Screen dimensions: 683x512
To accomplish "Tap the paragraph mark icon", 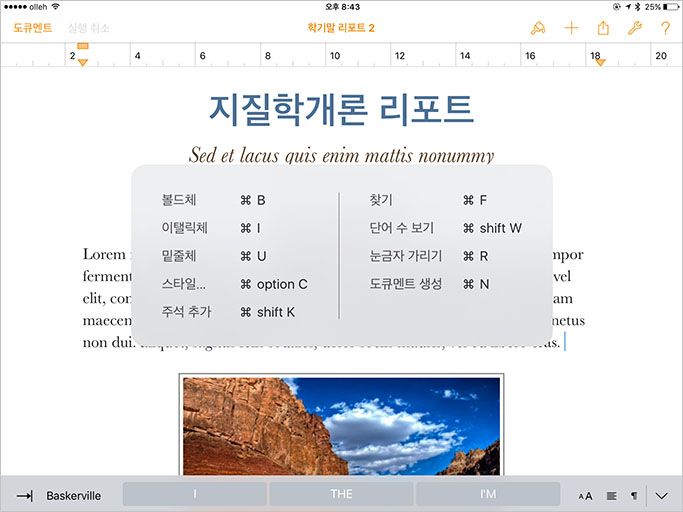I will tap(634, 496).
